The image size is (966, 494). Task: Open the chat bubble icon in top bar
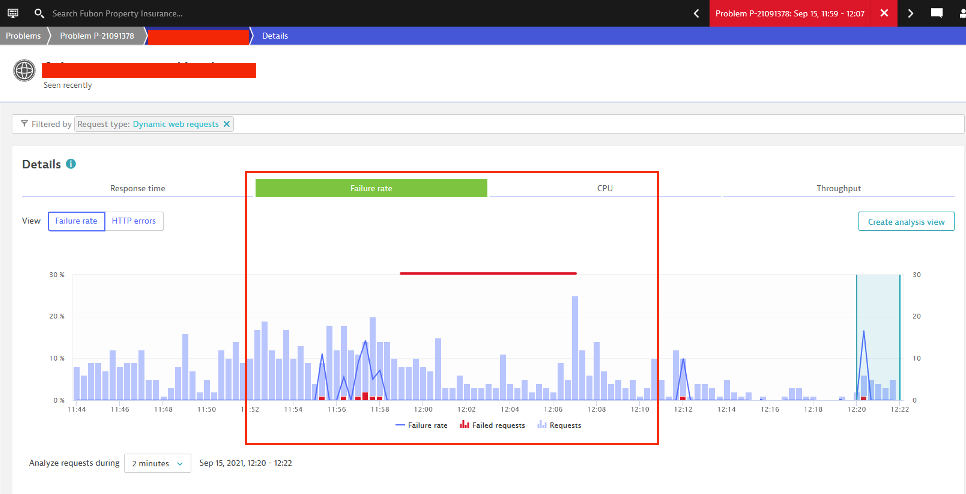coord(937,13)
